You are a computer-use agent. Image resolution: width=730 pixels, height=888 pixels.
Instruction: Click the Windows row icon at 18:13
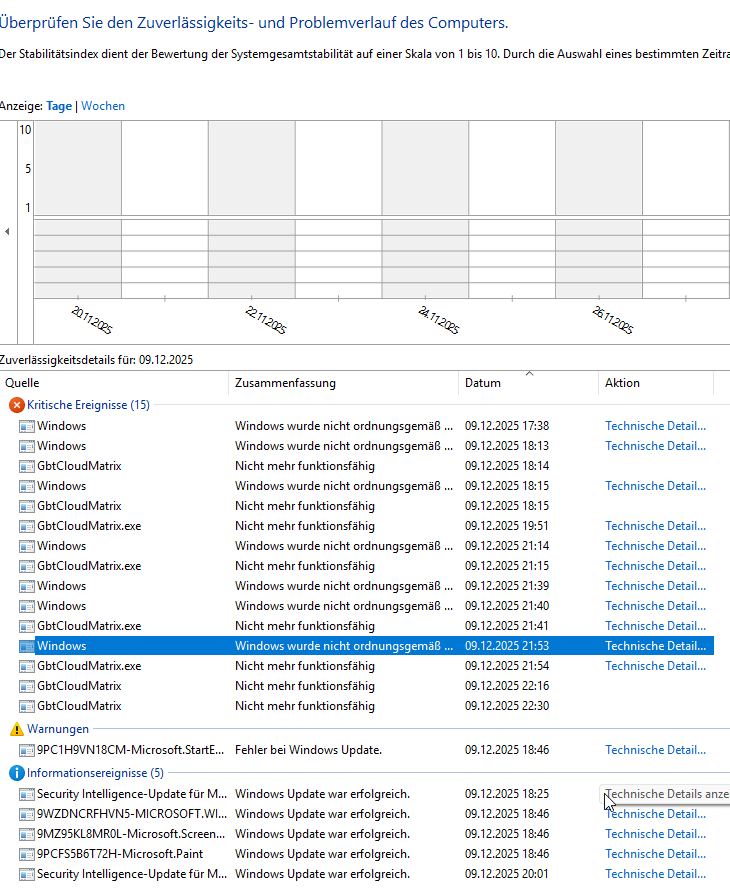[27, 446]
